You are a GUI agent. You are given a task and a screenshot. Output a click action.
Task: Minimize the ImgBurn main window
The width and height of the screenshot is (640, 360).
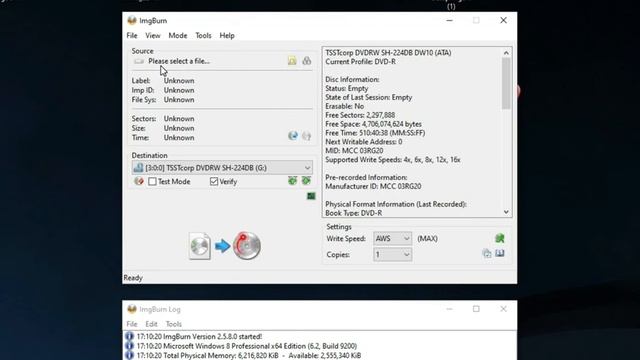click(x=449, y=20)
